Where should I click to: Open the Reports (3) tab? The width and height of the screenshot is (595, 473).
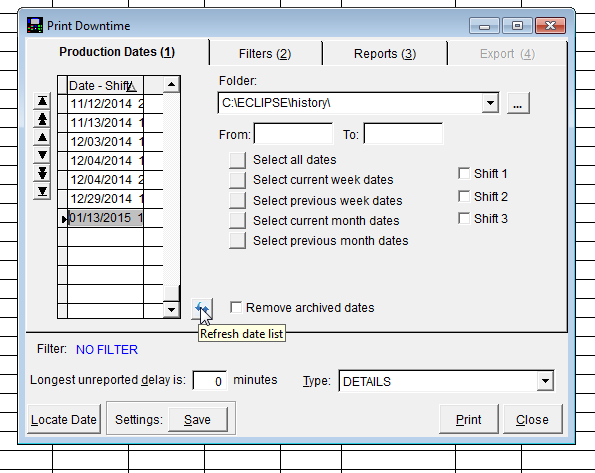pyautogui.click(x=385, y=54)
